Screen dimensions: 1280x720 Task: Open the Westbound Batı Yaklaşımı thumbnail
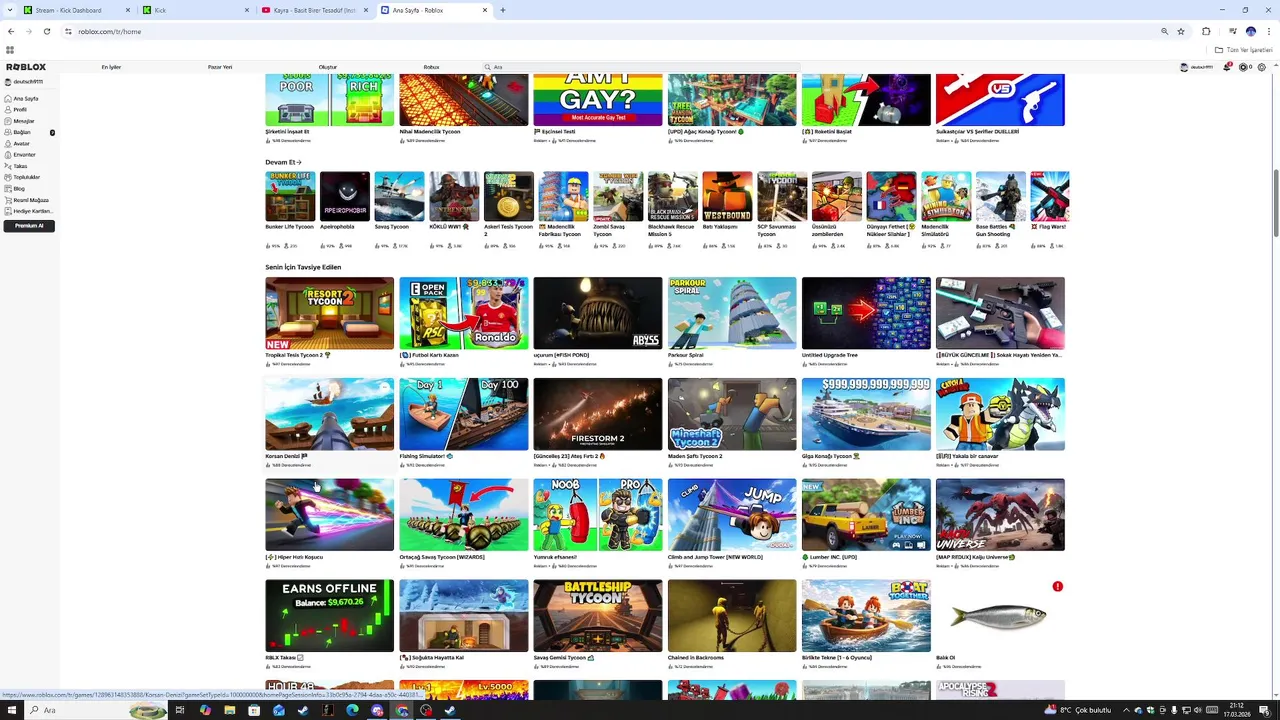tap(727, 196)
